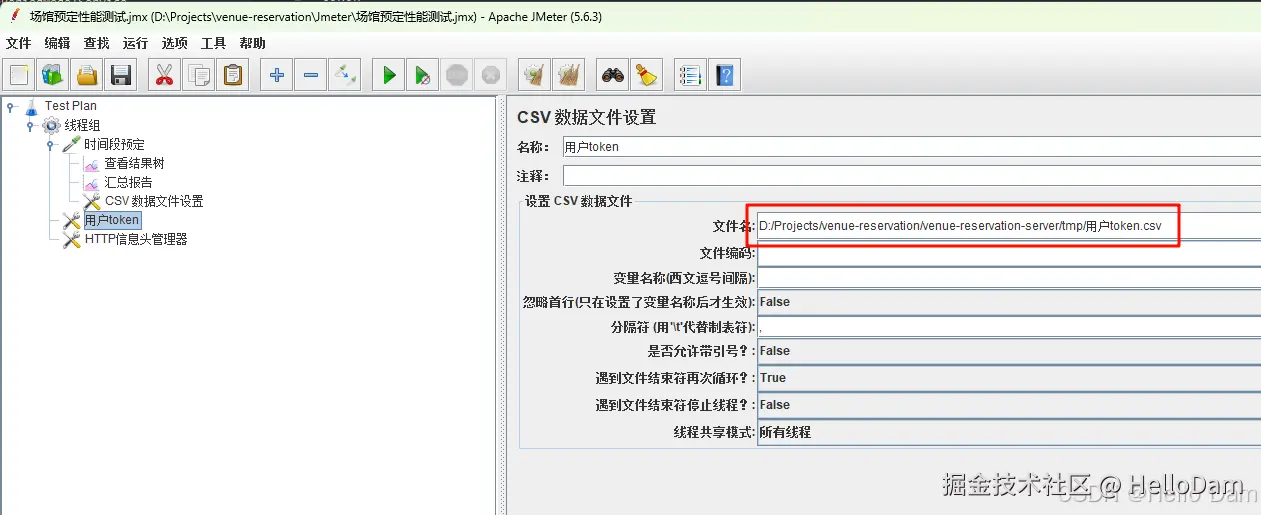Open the 遇到文件结束符再次循环 True dropdown
Image resolution: width=1261 pixels, height=515 pixels.
point(1009,378)
